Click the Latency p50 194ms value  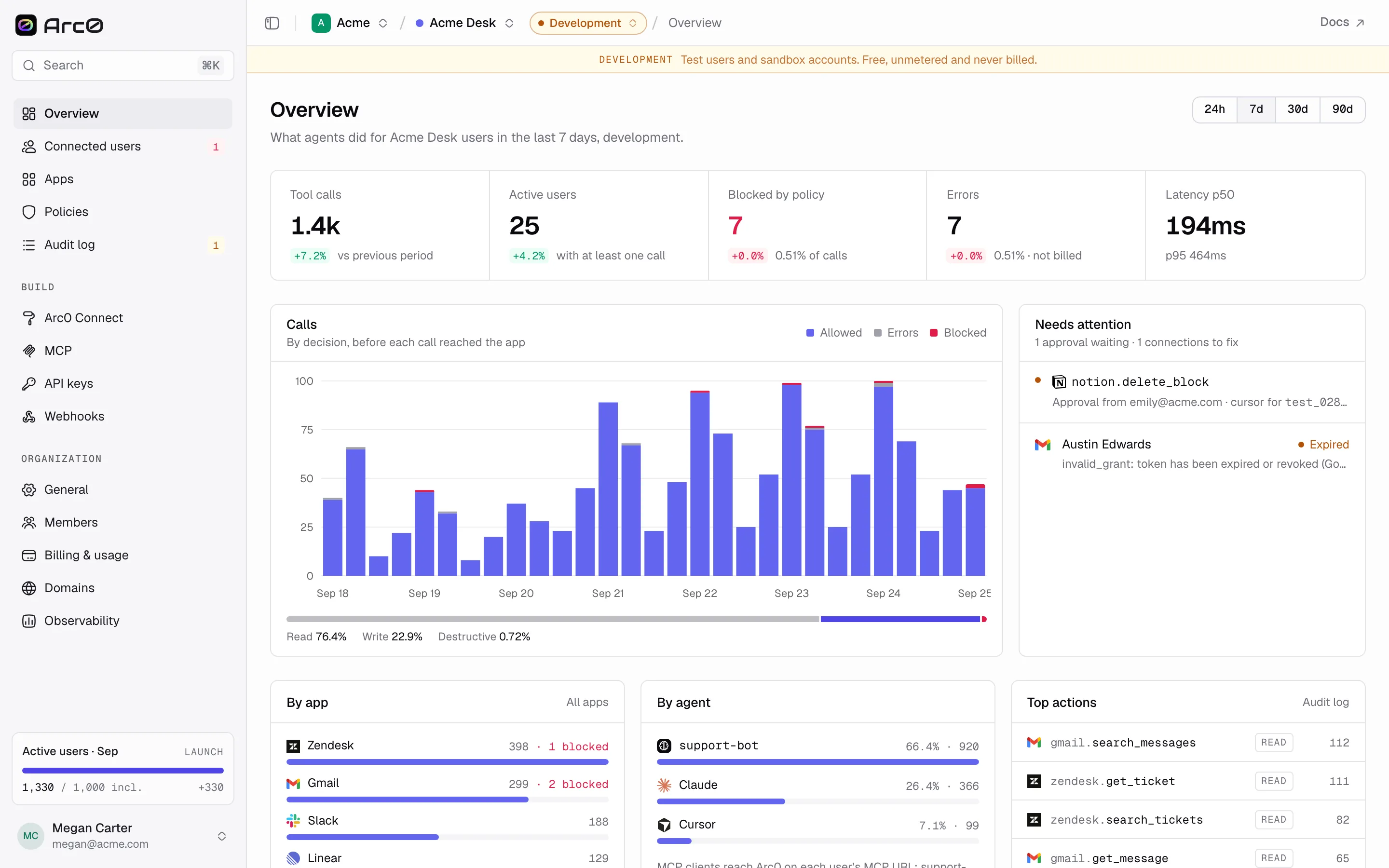[x=1205, y=226]
